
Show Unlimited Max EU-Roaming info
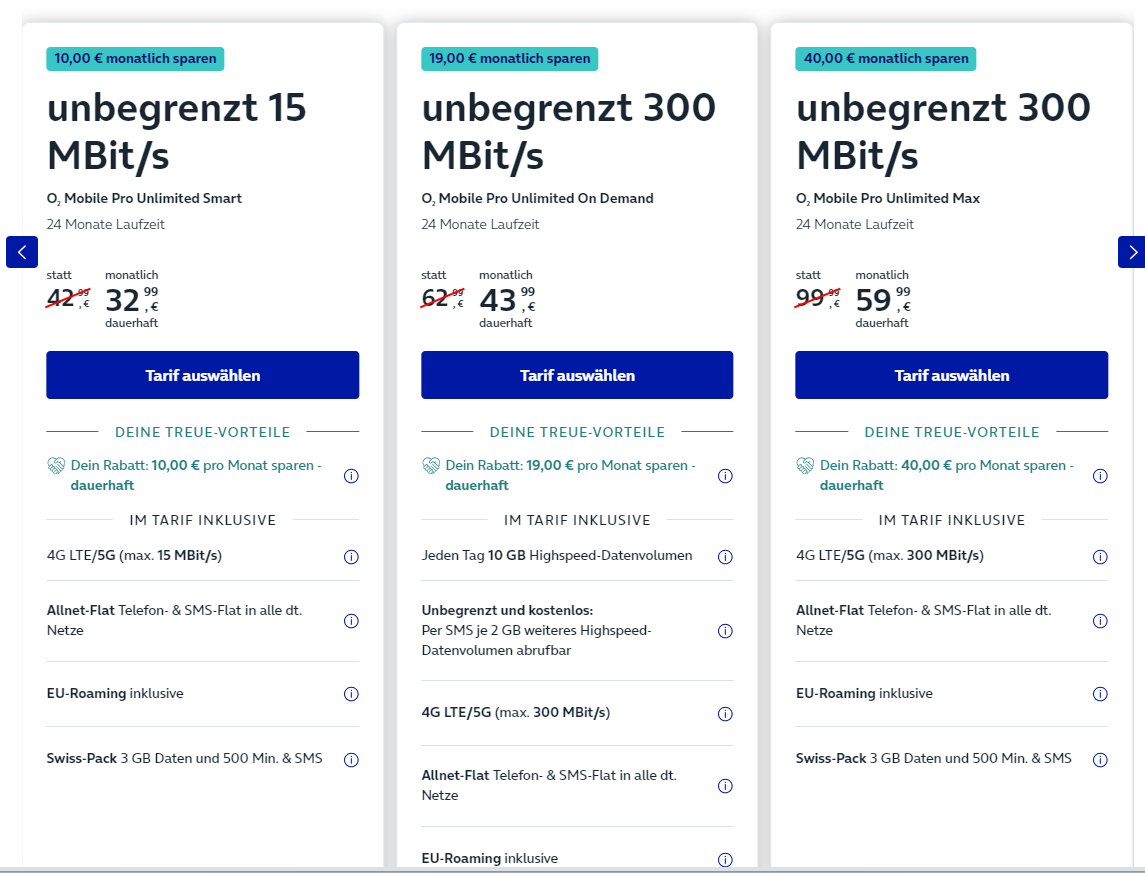[x=1100, y=694]
